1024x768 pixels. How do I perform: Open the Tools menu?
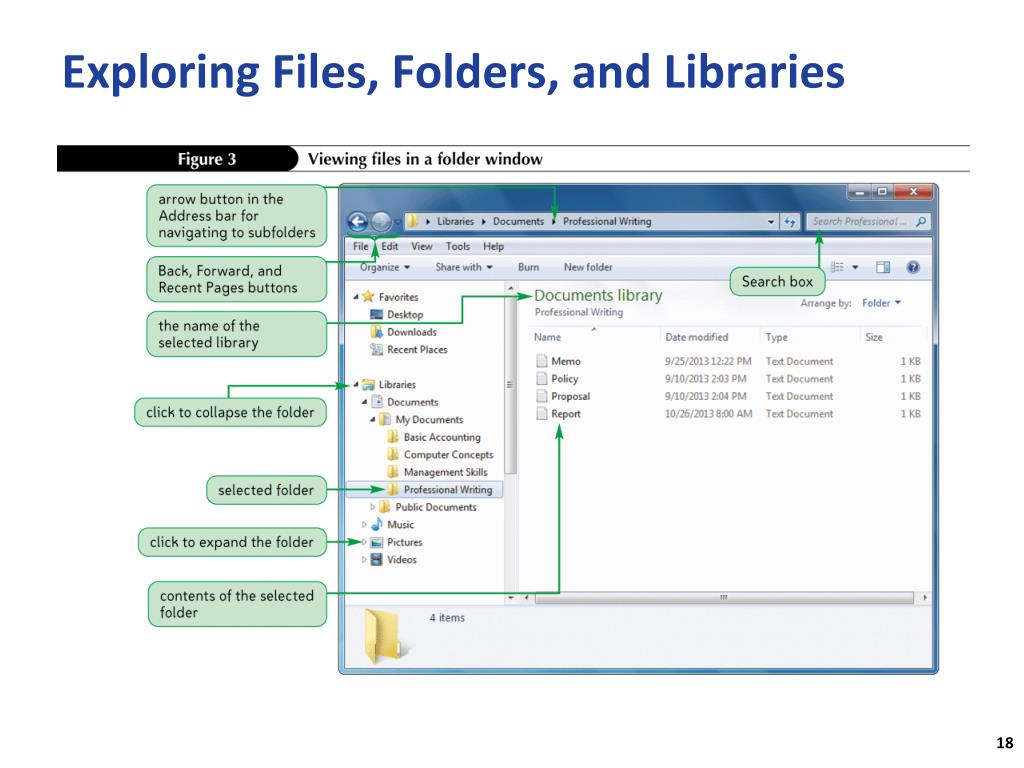(458, 246)
